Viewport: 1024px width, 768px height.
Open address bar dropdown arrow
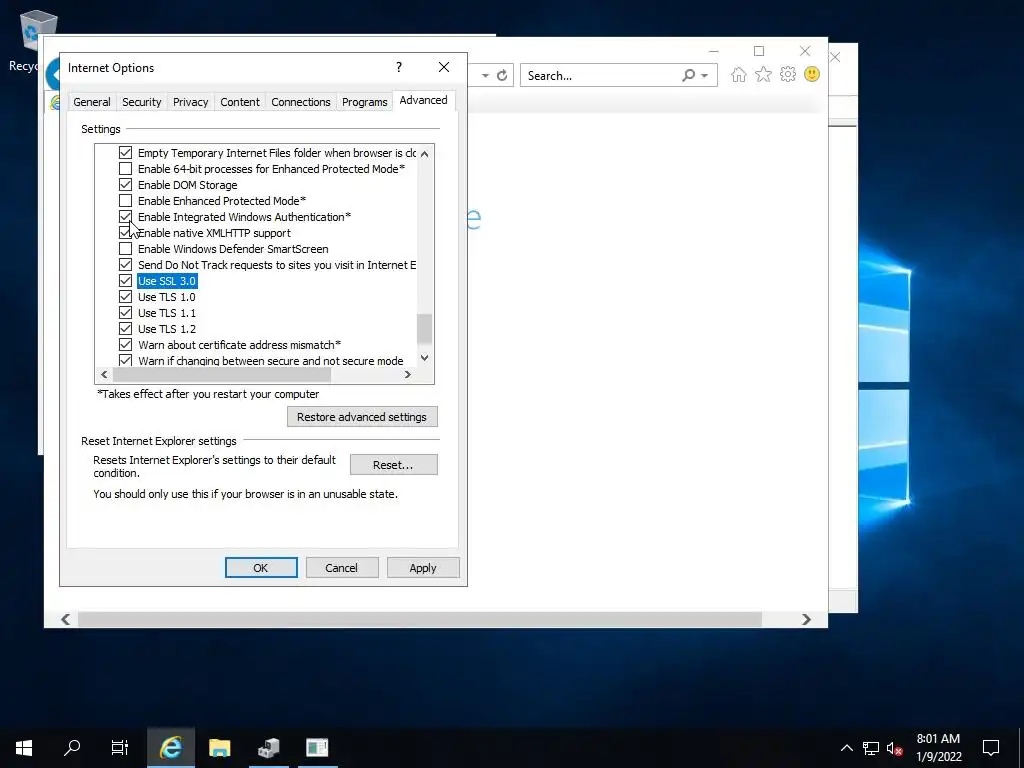coord(485,76)
